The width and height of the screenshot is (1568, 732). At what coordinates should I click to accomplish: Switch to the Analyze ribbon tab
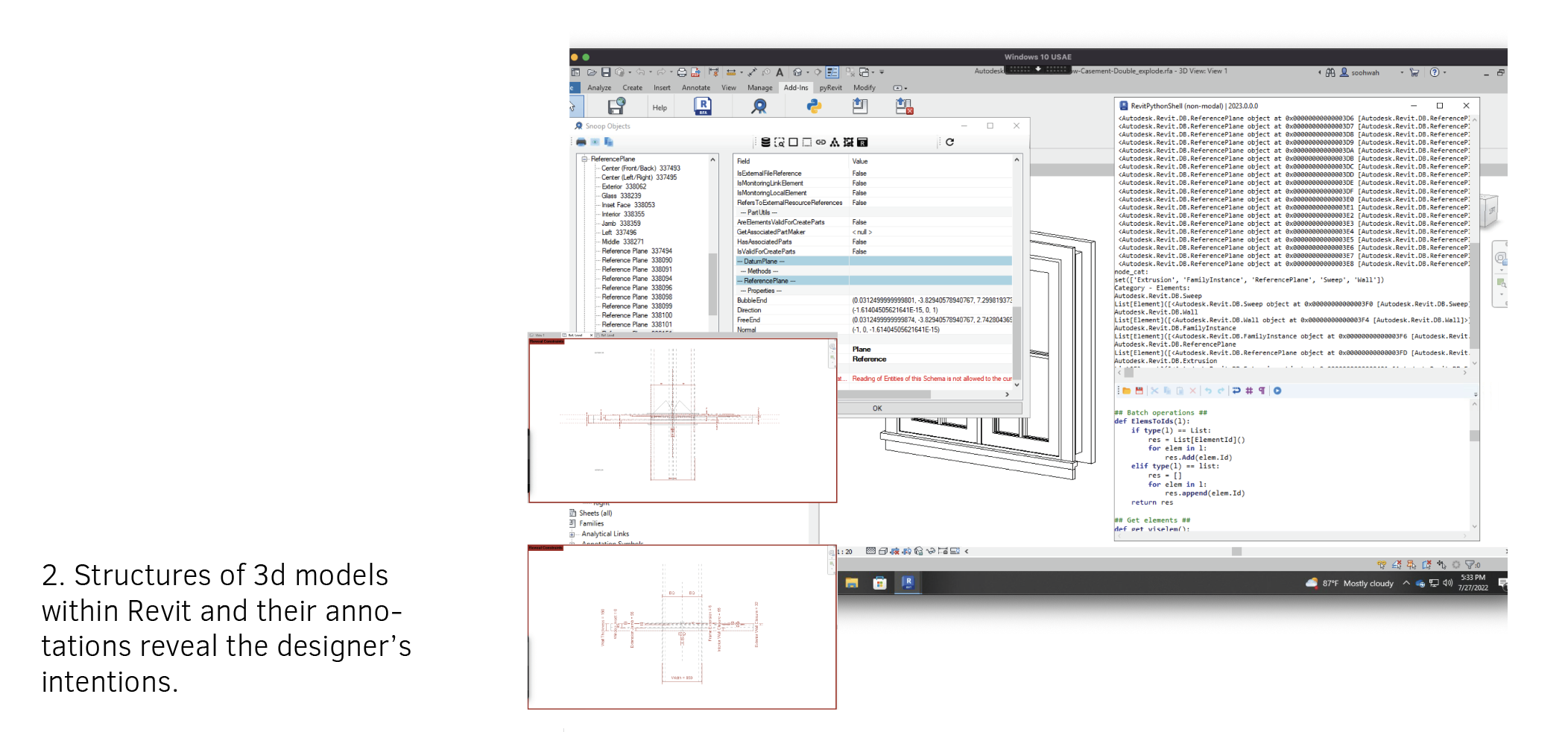coord(599,88)
